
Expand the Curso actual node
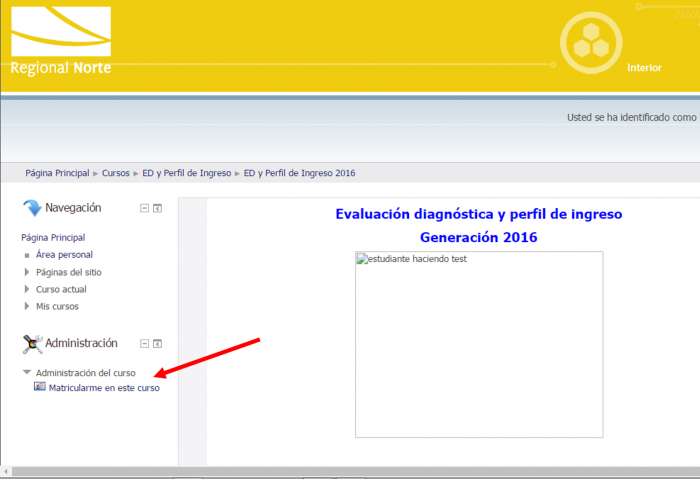coord(27,289)
